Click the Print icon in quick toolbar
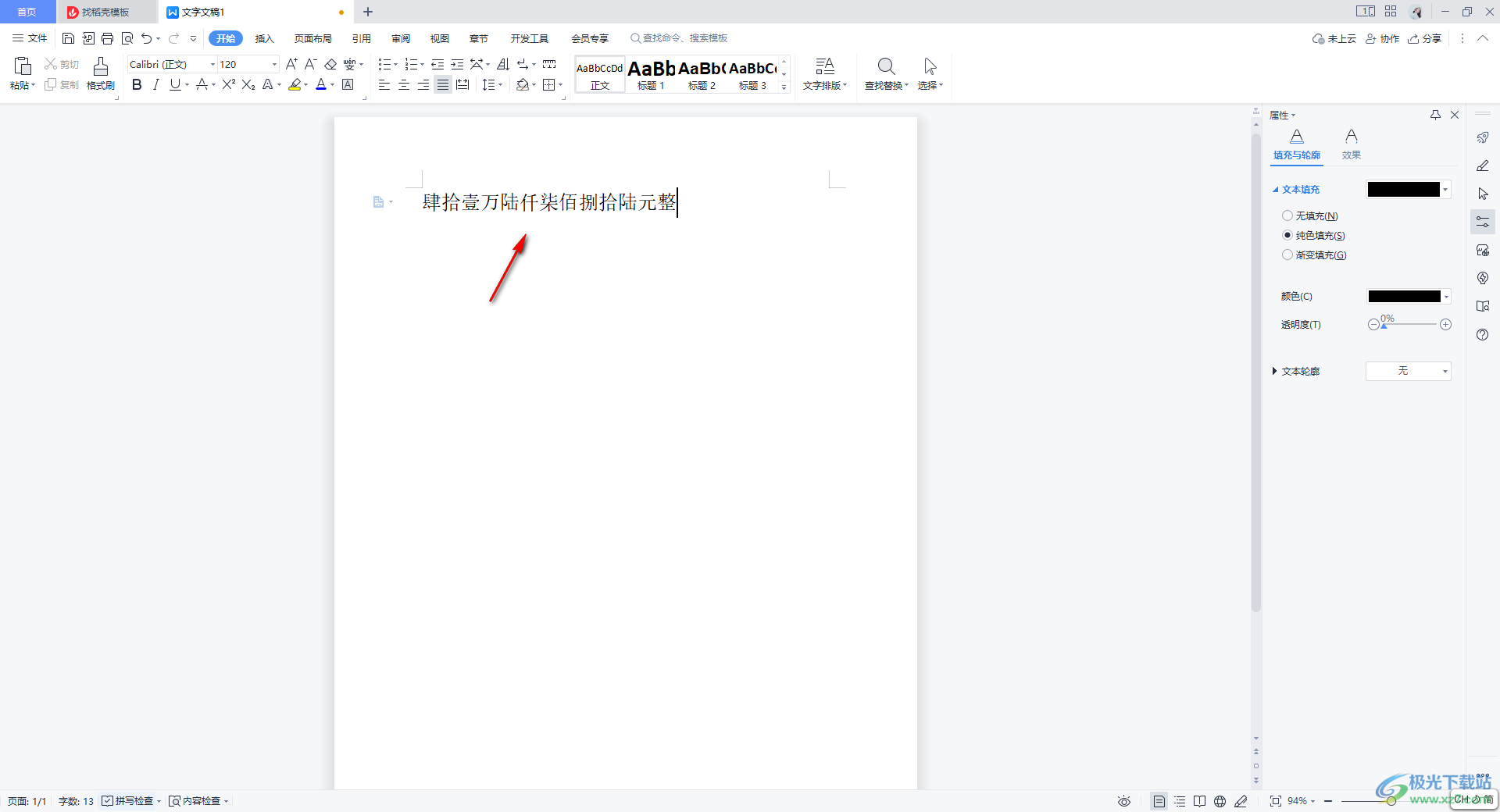This screenshot has height=812, width=1500. pyautogui.click(x=108, y=38)
